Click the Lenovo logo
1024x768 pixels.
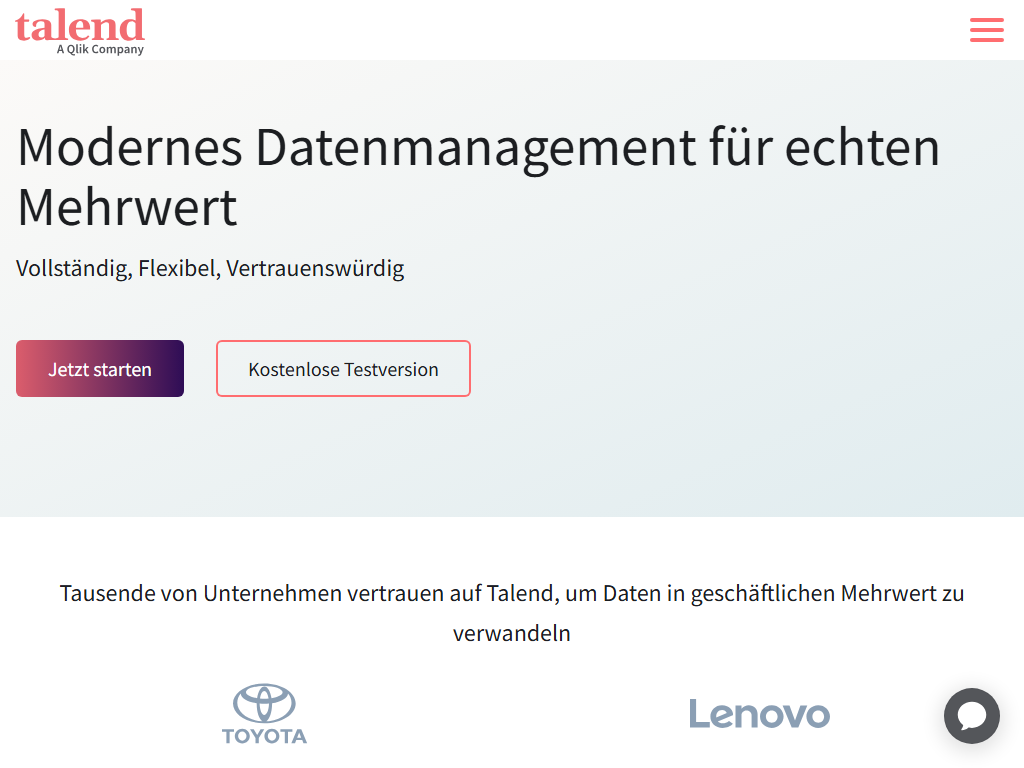pos(760,714)
